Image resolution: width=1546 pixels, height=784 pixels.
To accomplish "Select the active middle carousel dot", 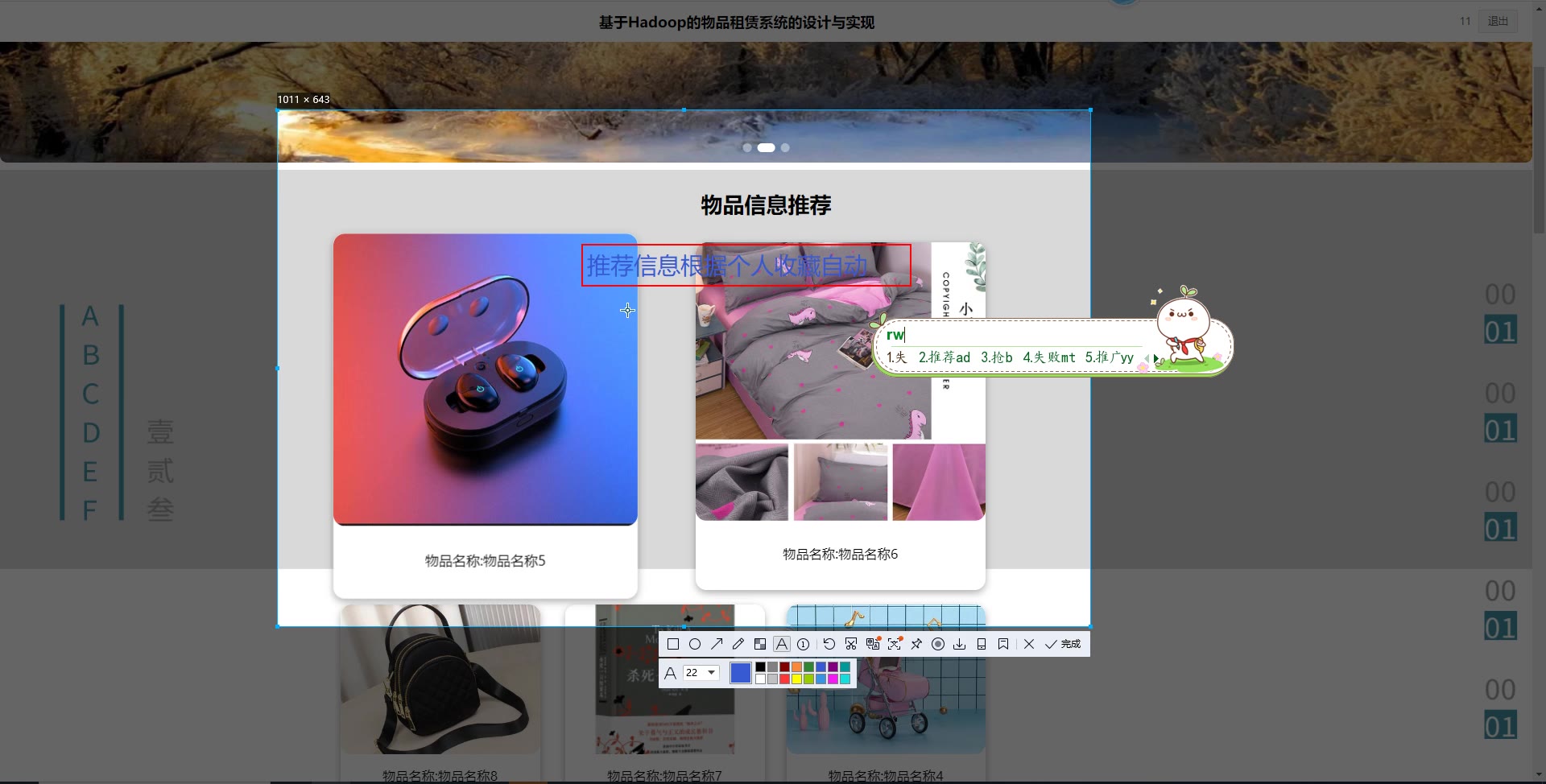I will click(x=766, y=147).
